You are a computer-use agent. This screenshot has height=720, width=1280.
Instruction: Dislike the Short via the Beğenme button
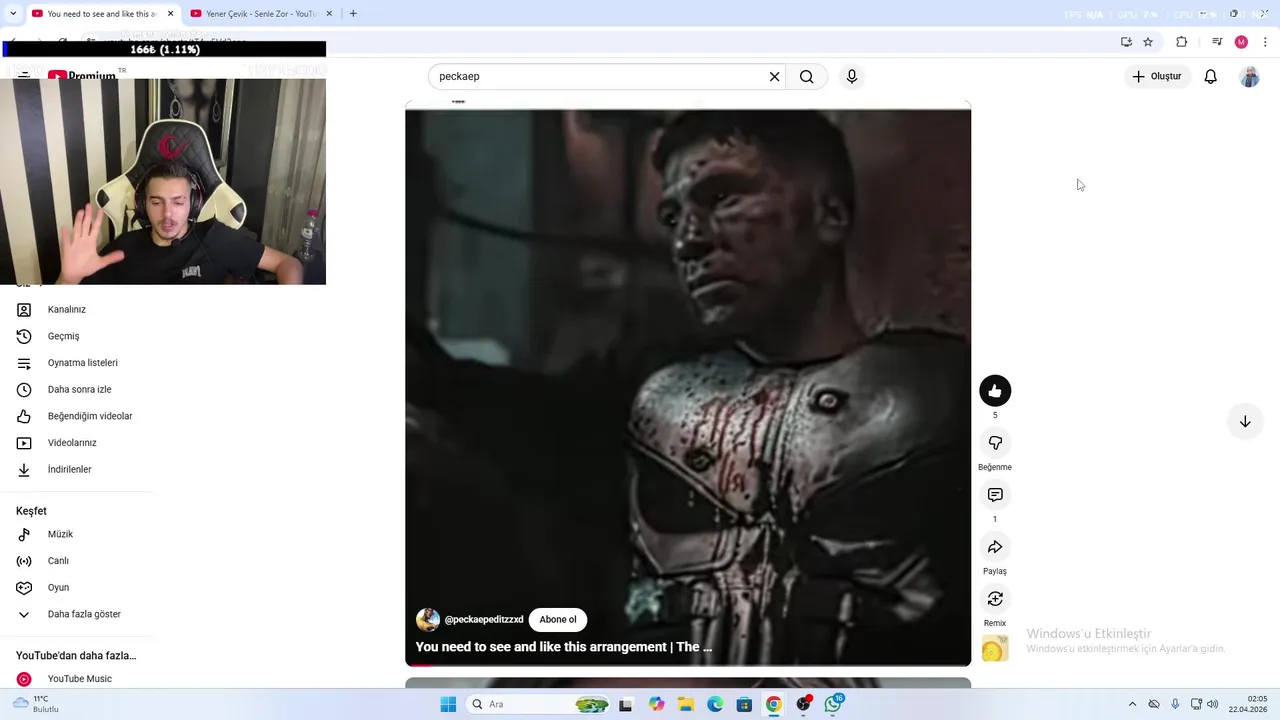995,443
